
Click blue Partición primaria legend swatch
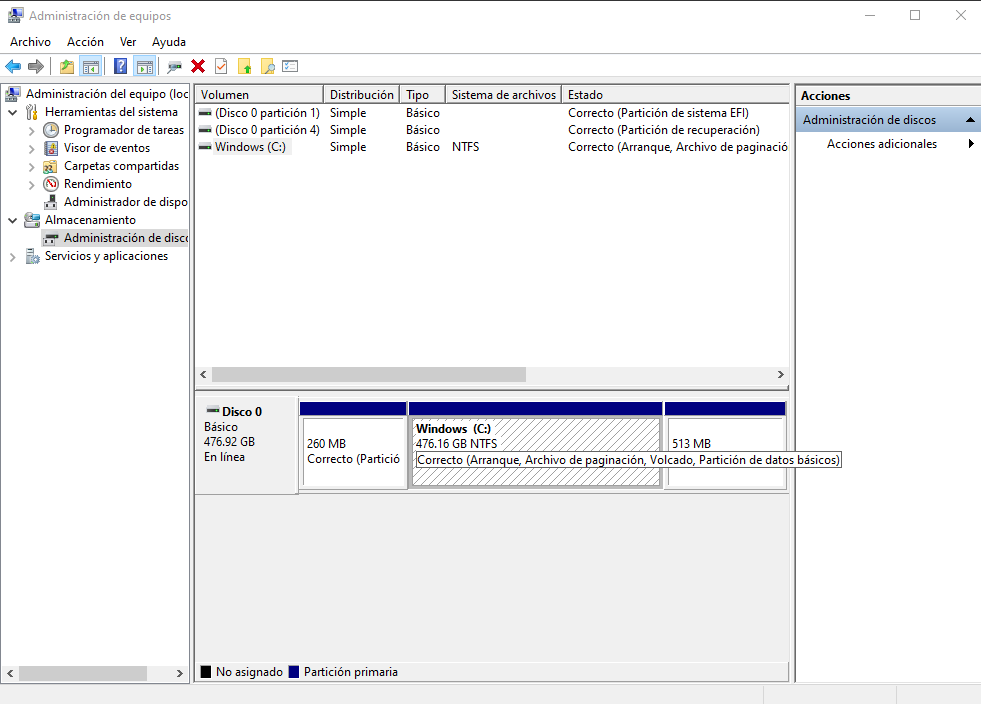click(x=293, y=672)
